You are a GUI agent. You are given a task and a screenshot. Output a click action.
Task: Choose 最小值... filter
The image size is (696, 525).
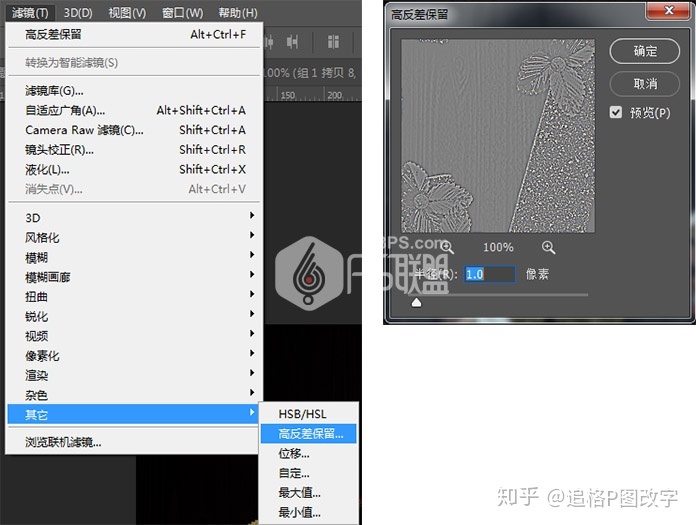click(x=308, y=513)
